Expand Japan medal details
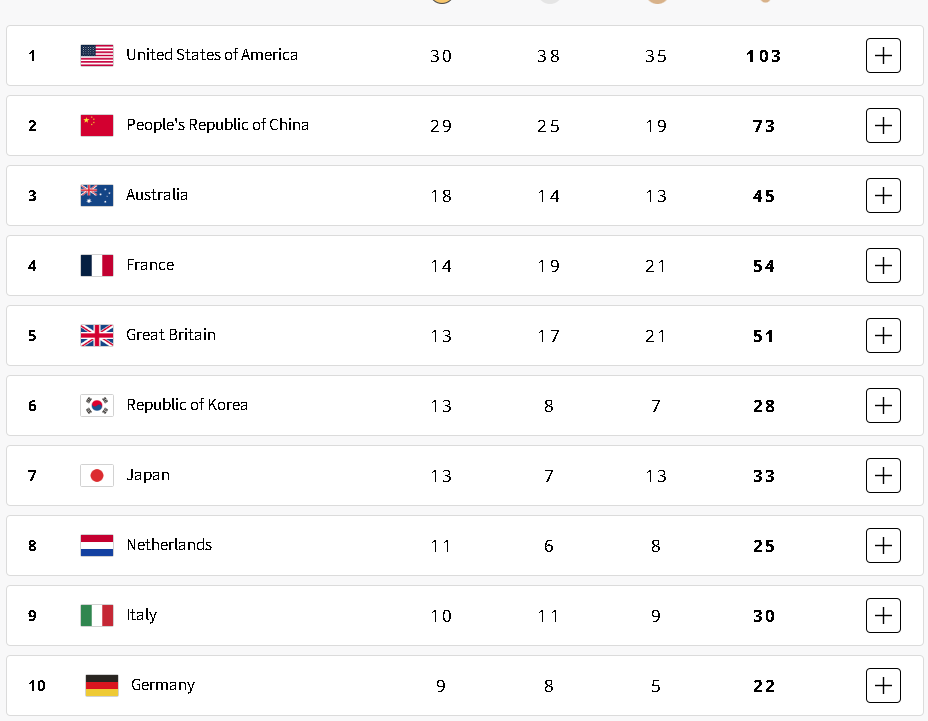 883,475
